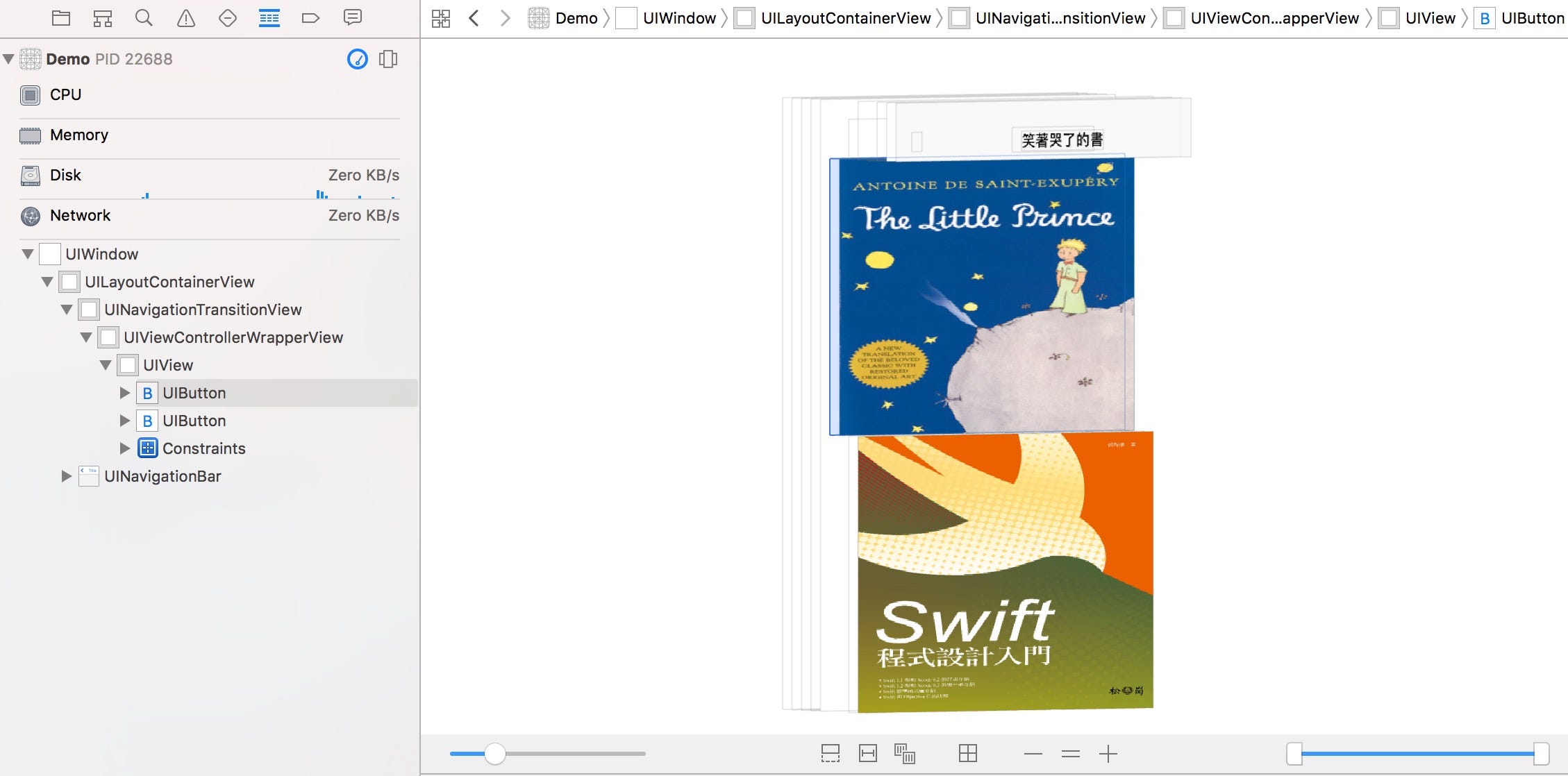Select the chat bubble report navigator icon

point(353,17)
